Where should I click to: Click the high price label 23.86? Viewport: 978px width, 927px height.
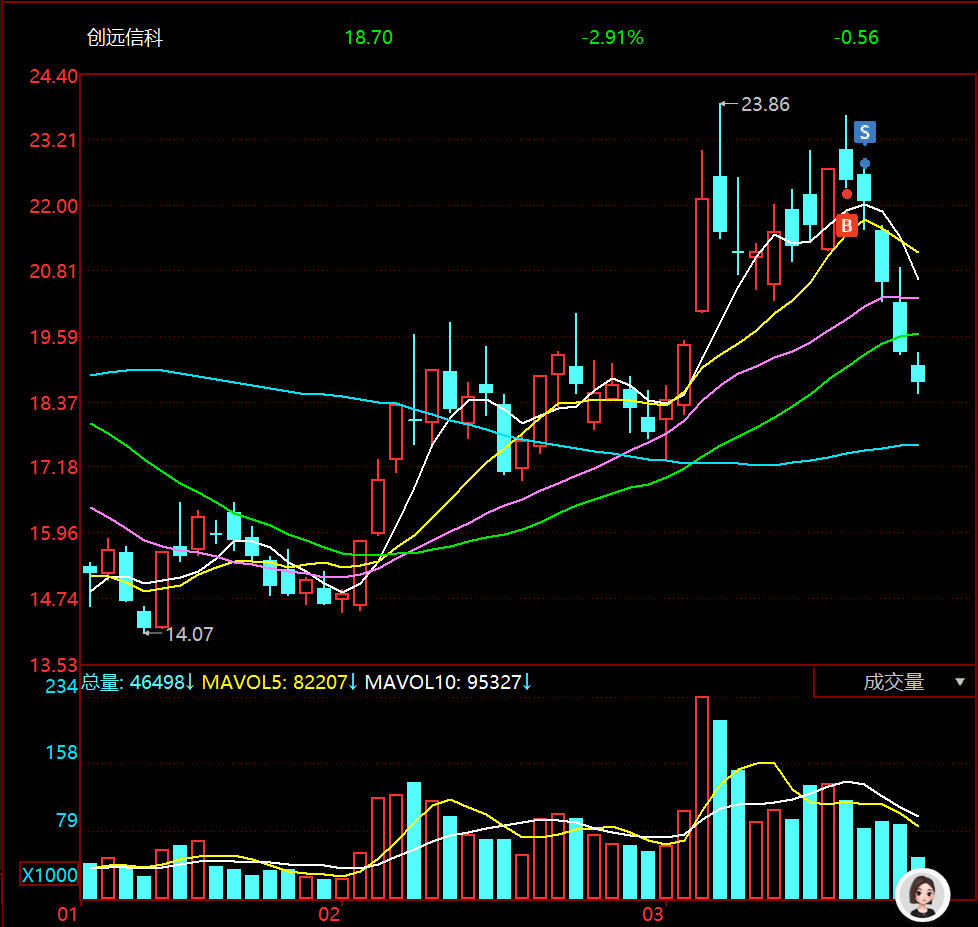pyautogui.click(x=765, y=104)
